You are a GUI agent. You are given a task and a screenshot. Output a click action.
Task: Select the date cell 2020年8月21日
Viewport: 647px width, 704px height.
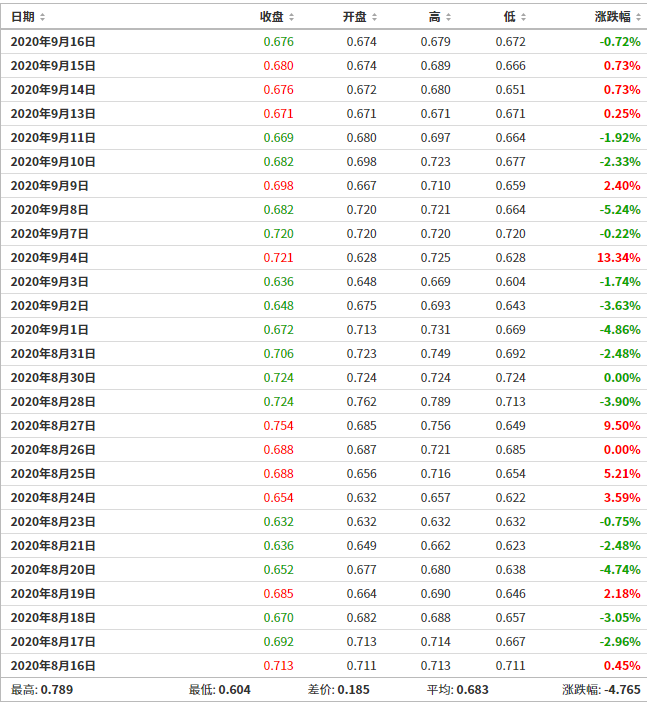(x=53, y=546)
